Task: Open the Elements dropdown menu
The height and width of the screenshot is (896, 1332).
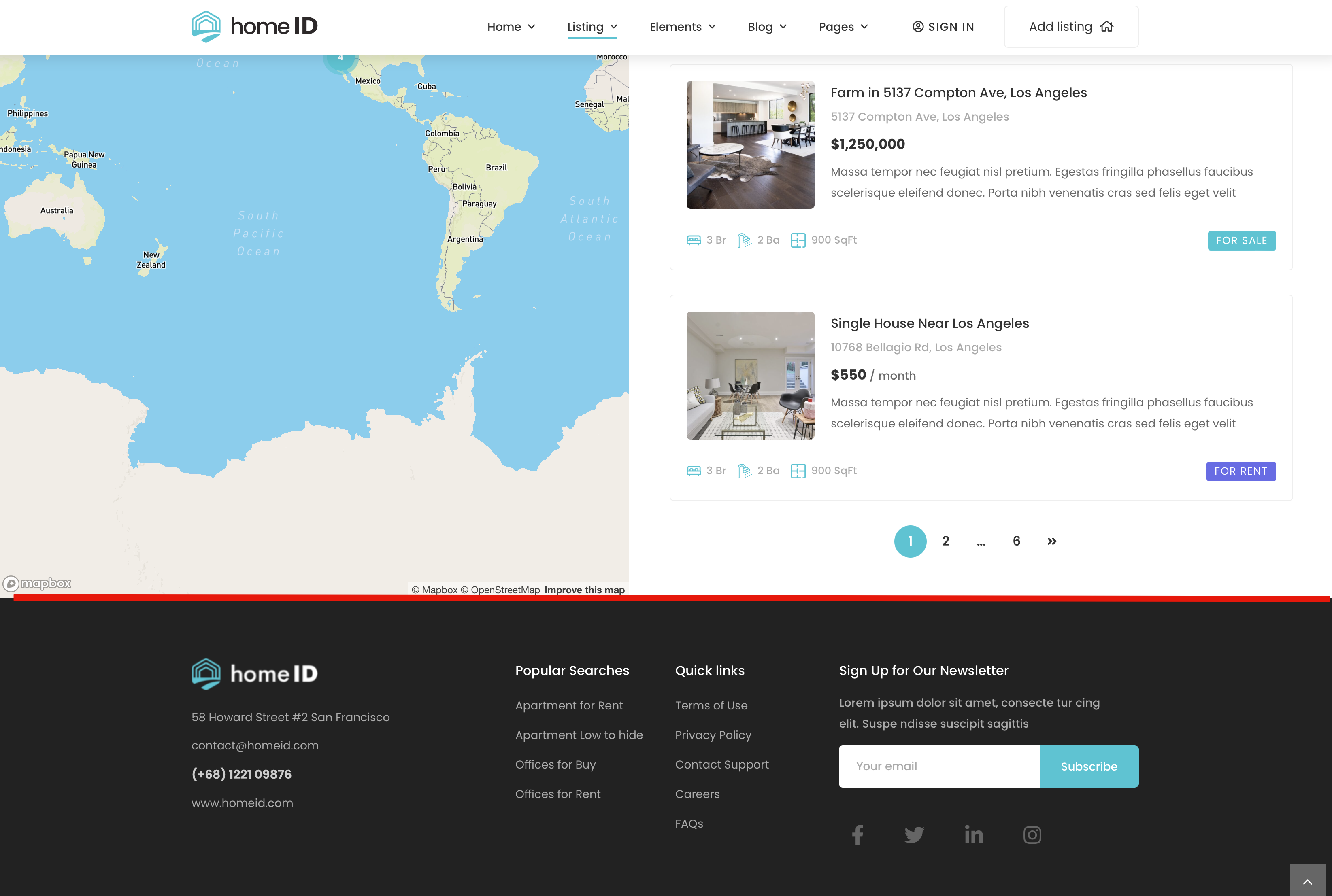Action: click(682, 27)
